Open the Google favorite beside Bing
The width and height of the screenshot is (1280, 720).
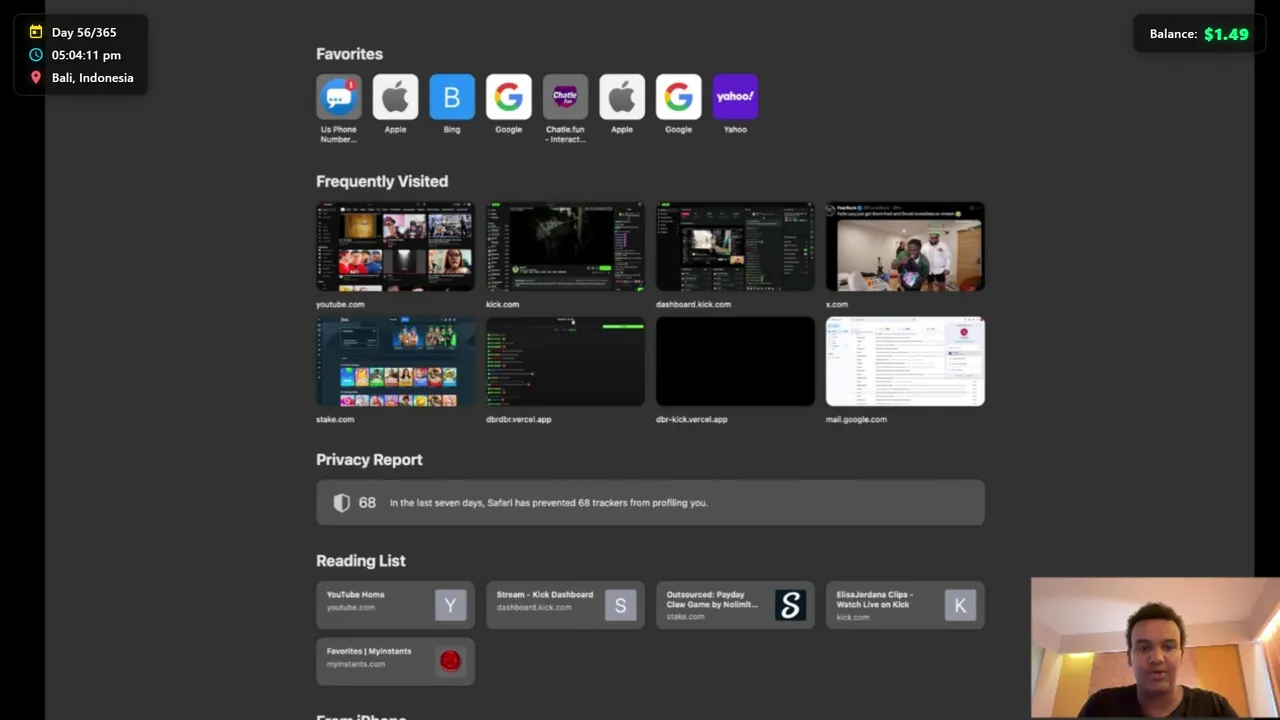(x=508, y=97)
